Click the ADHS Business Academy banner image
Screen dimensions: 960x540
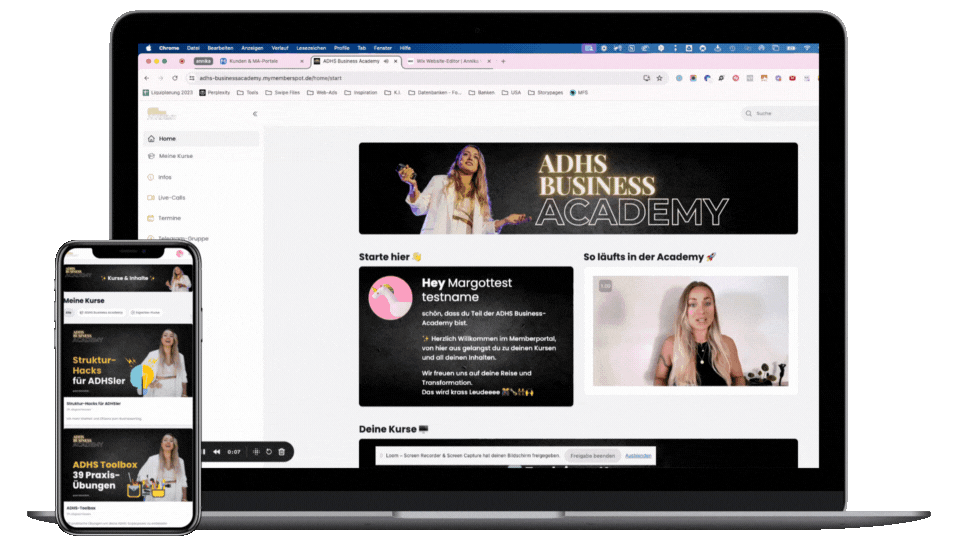click(578, 189)
